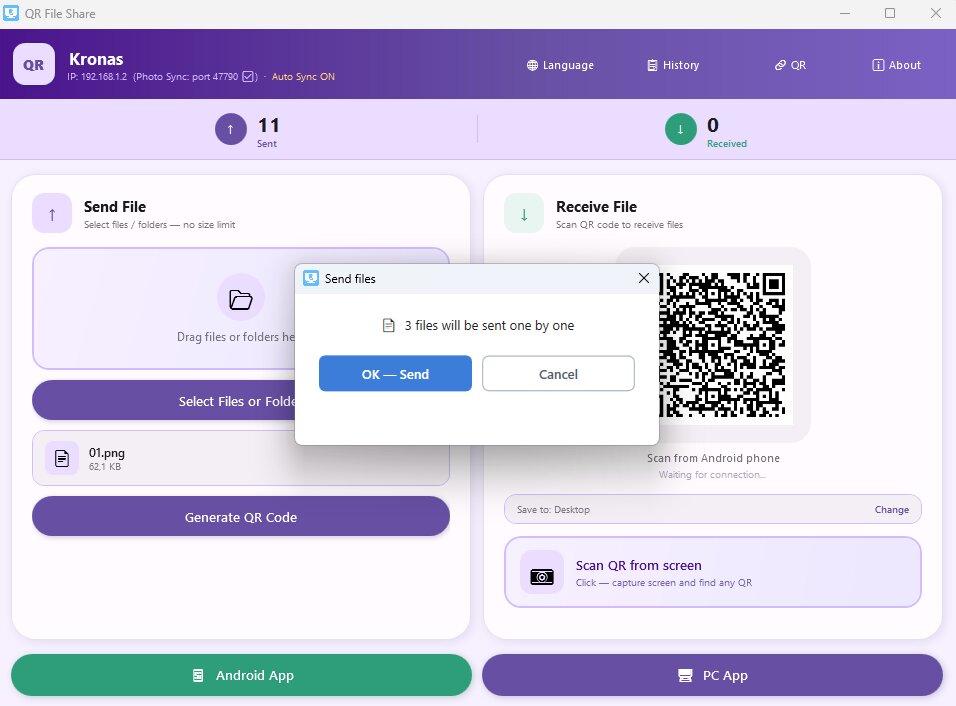Click the Received down-arrow circle icon

680,129
